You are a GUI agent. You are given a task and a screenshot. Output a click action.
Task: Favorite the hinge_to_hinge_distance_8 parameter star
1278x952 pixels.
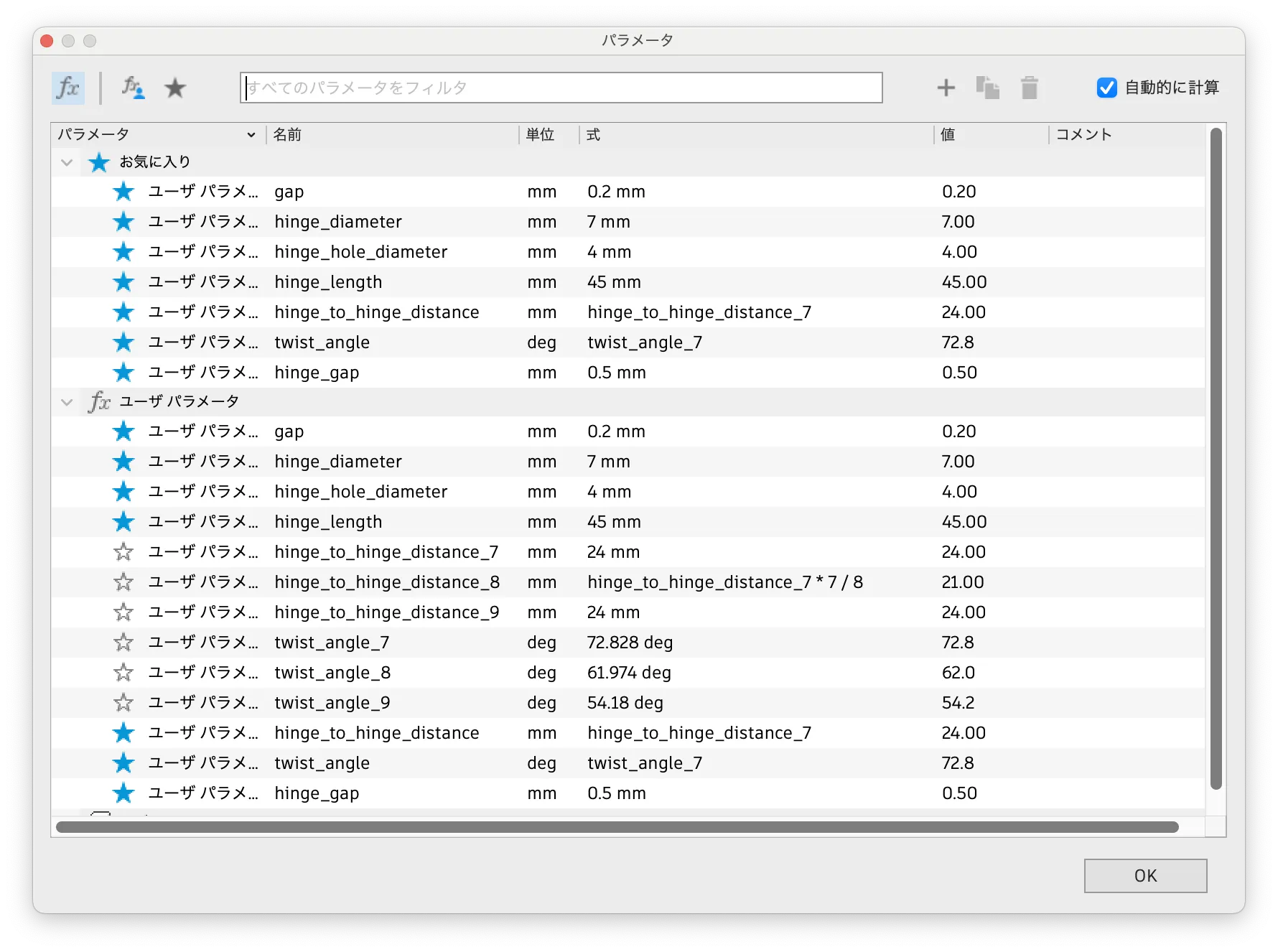[x=123, y=582]
